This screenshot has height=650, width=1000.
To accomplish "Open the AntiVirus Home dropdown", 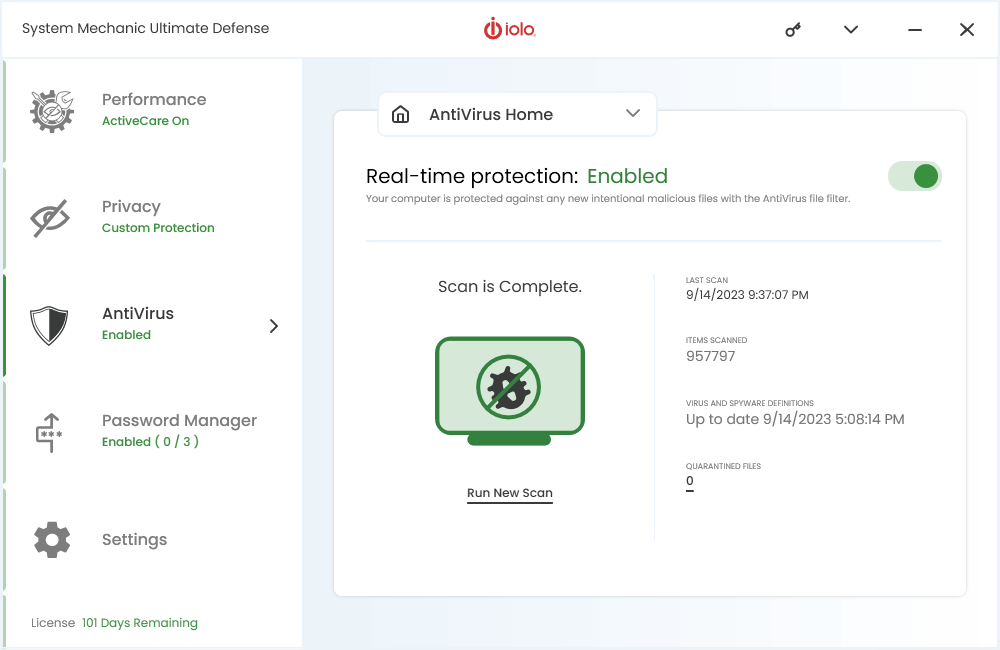I will [632, 114].
